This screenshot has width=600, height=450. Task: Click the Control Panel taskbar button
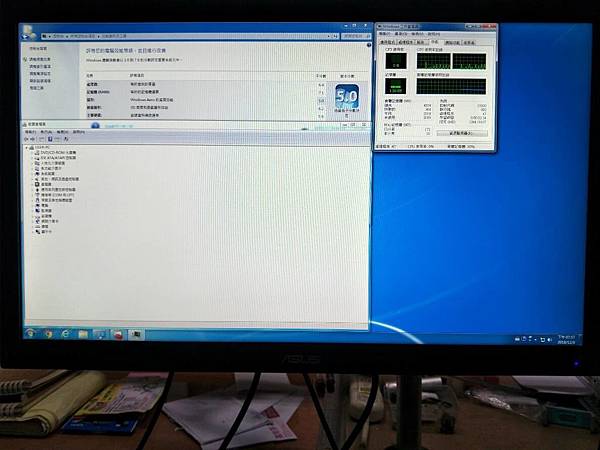pyautogui.click(x=101, y=334)
